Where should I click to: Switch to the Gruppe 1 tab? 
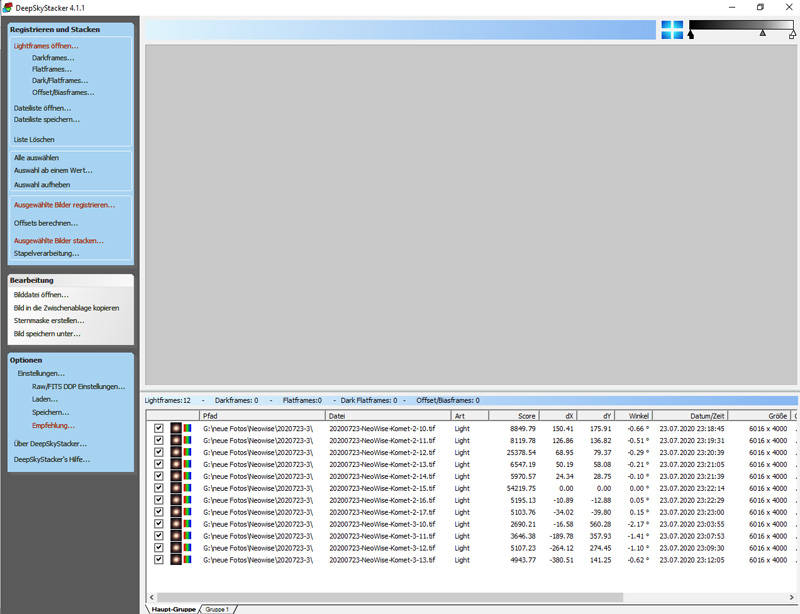pyautogui.click(x=217, y=608)
